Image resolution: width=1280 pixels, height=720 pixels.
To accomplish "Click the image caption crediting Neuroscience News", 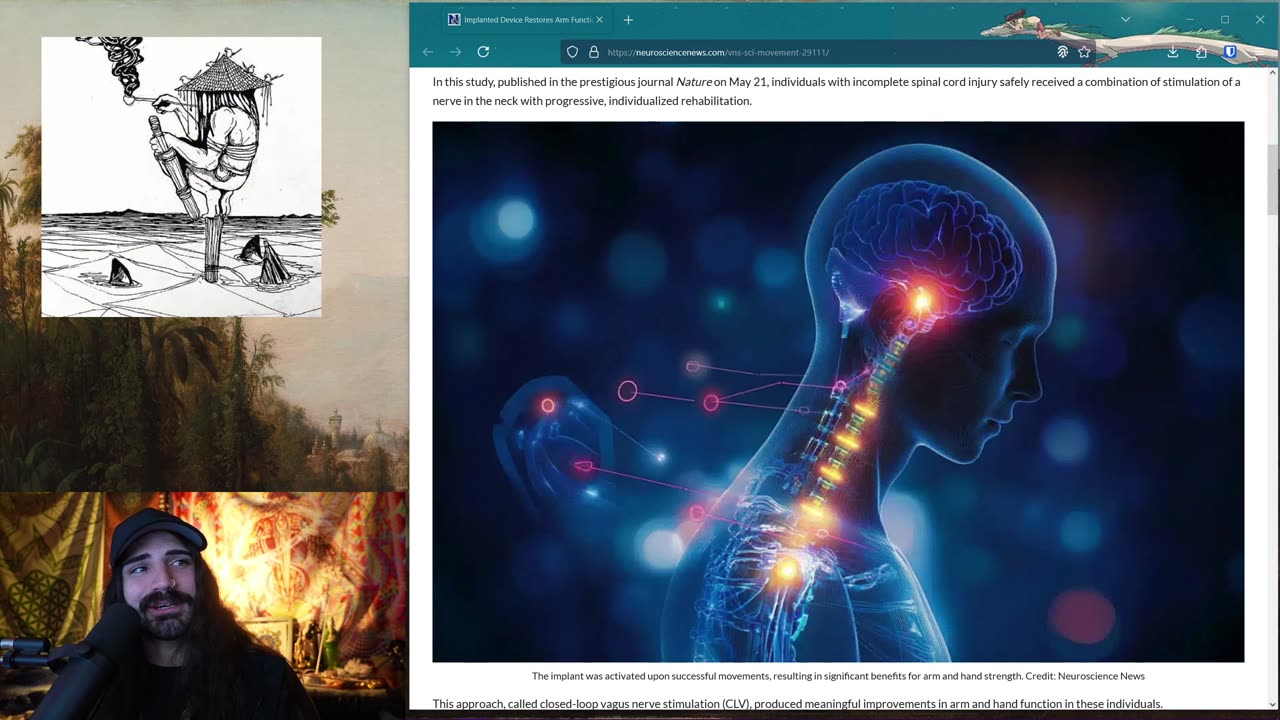I will pyautogui.click(x=838, y=676).
